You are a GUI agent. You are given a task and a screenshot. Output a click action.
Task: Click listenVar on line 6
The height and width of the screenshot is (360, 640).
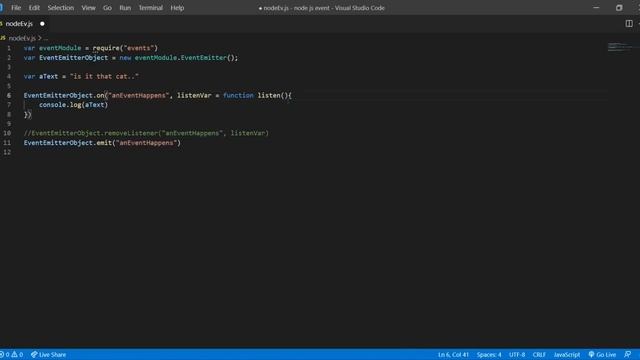[194, 96]
